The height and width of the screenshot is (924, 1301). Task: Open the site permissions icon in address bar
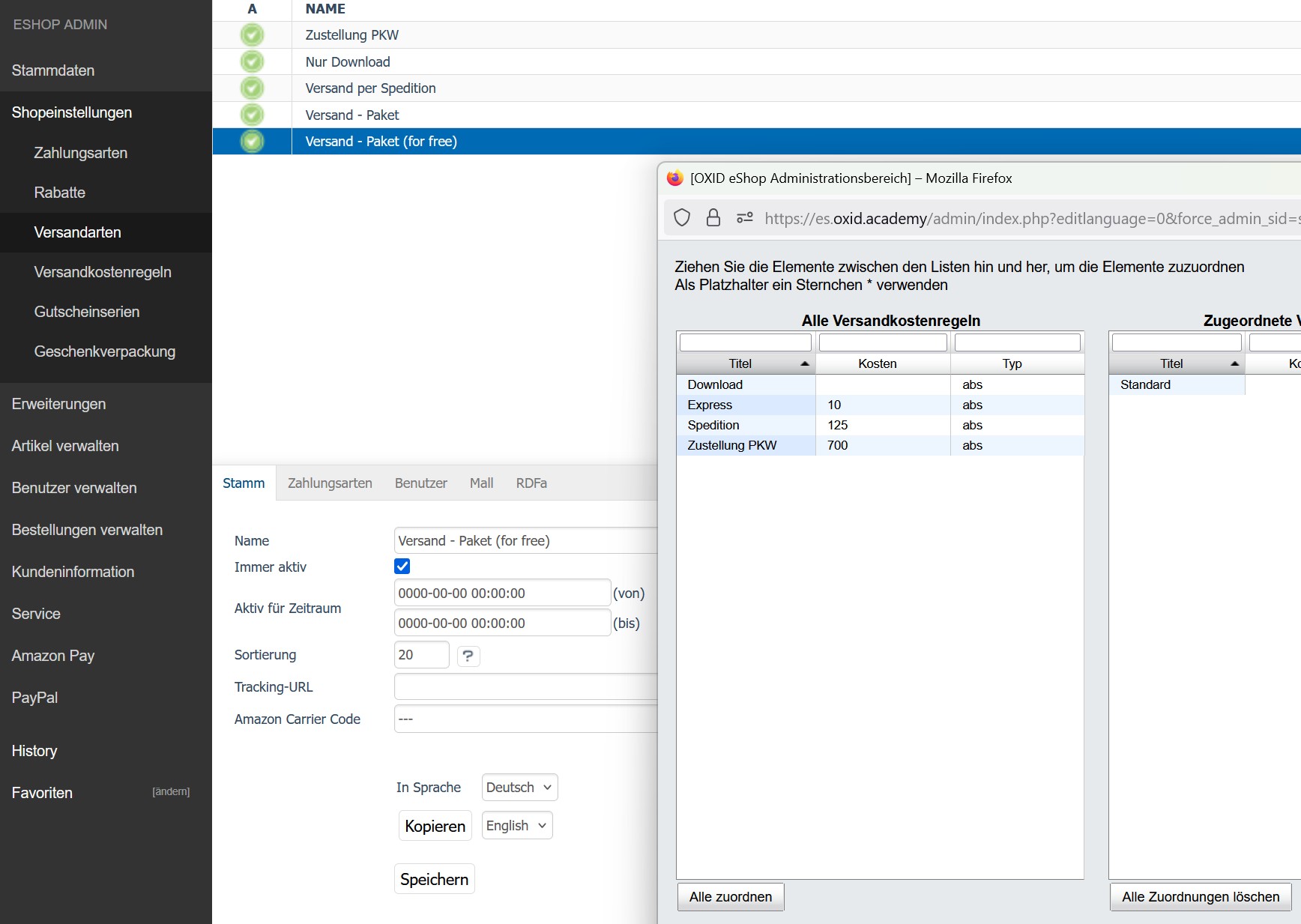point(744,218)
